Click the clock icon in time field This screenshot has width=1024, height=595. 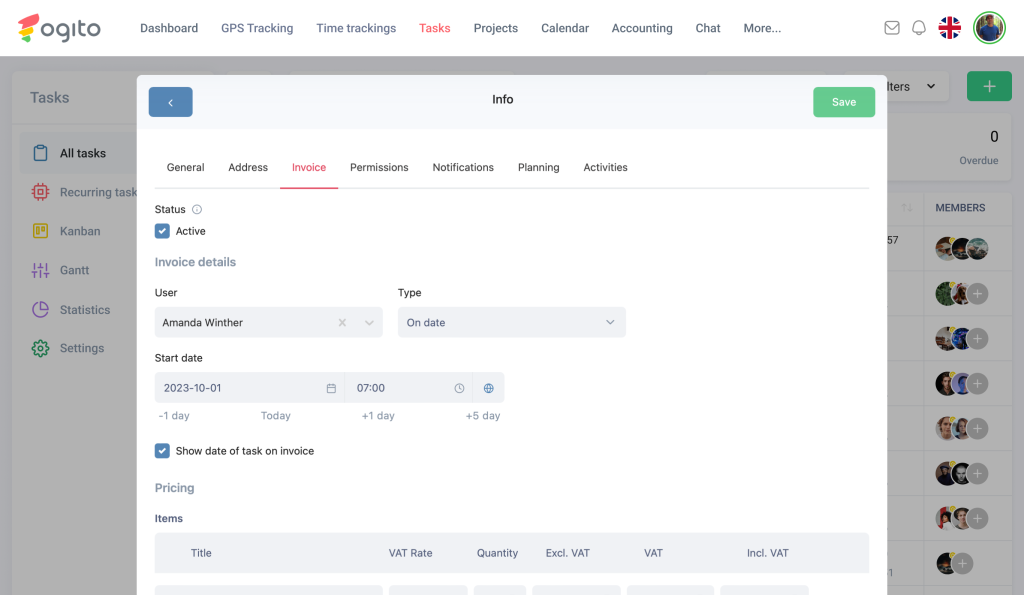tap(459, 388)
